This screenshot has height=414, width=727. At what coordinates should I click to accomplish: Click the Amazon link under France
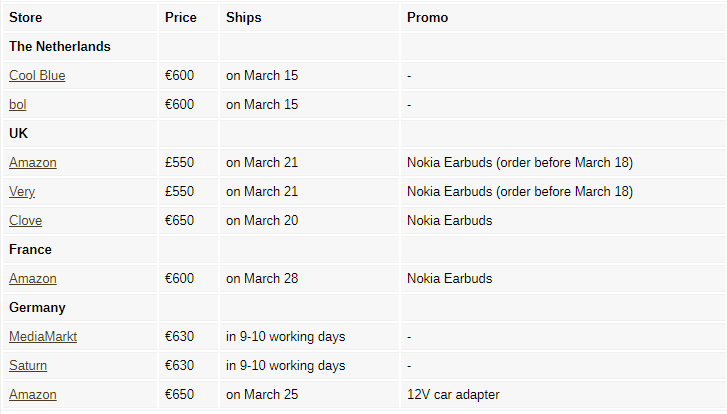pos(33,278)
